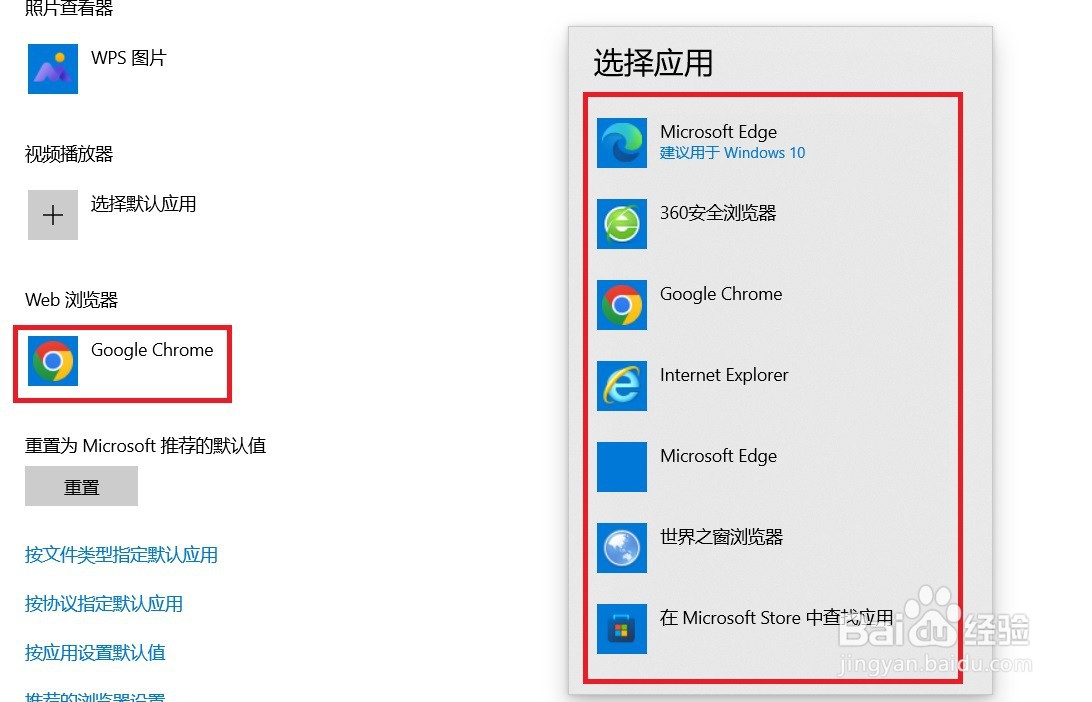Select the Internet Explorer icon
1092x702 pixels.
point(622,386)
